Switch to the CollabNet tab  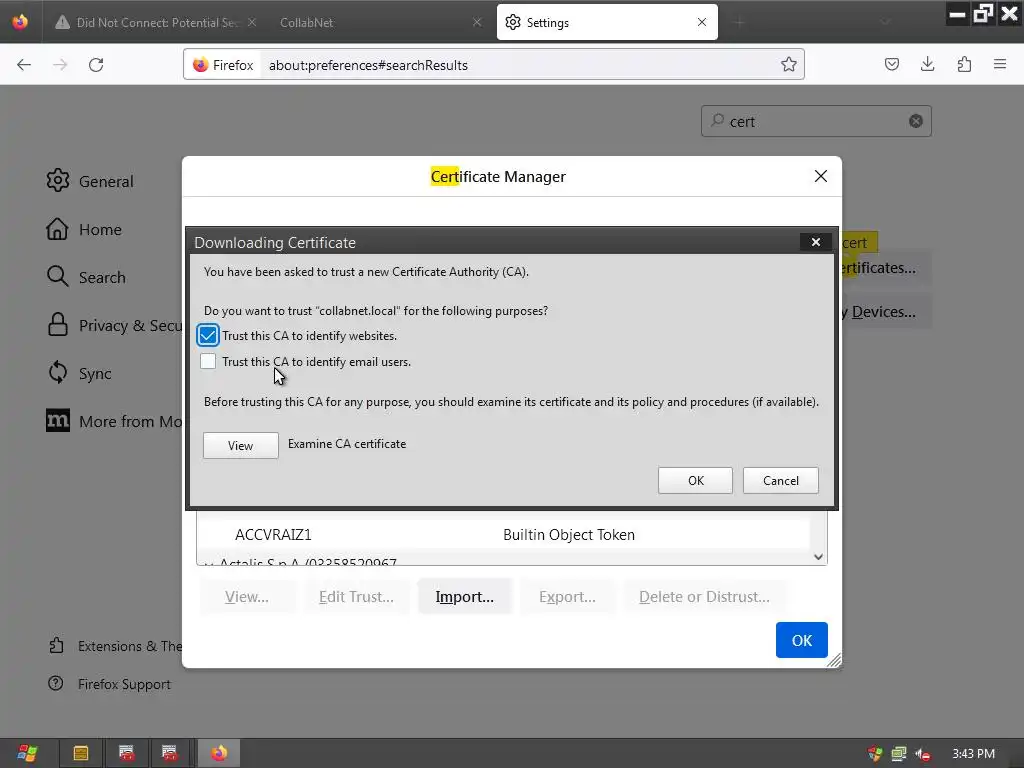coord(379,22)
